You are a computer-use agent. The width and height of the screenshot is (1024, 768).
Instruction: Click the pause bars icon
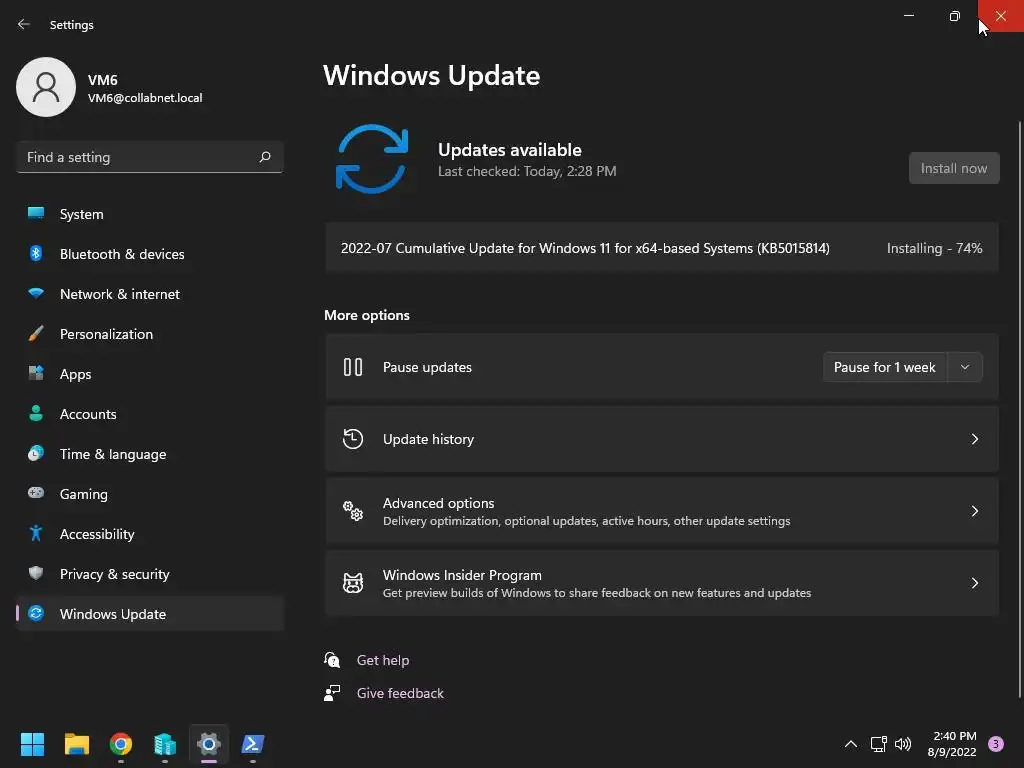[x=353, y=367]
